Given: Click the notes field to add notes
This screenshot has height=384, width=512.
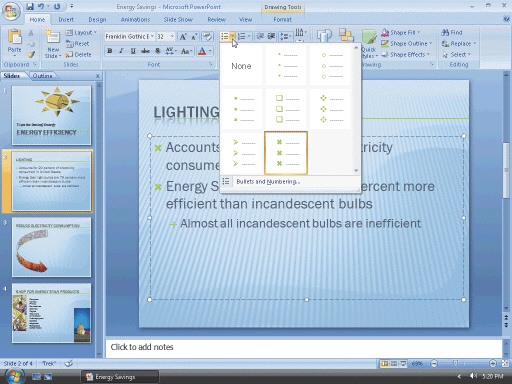Looking at the screenshot, I should 304,347.
